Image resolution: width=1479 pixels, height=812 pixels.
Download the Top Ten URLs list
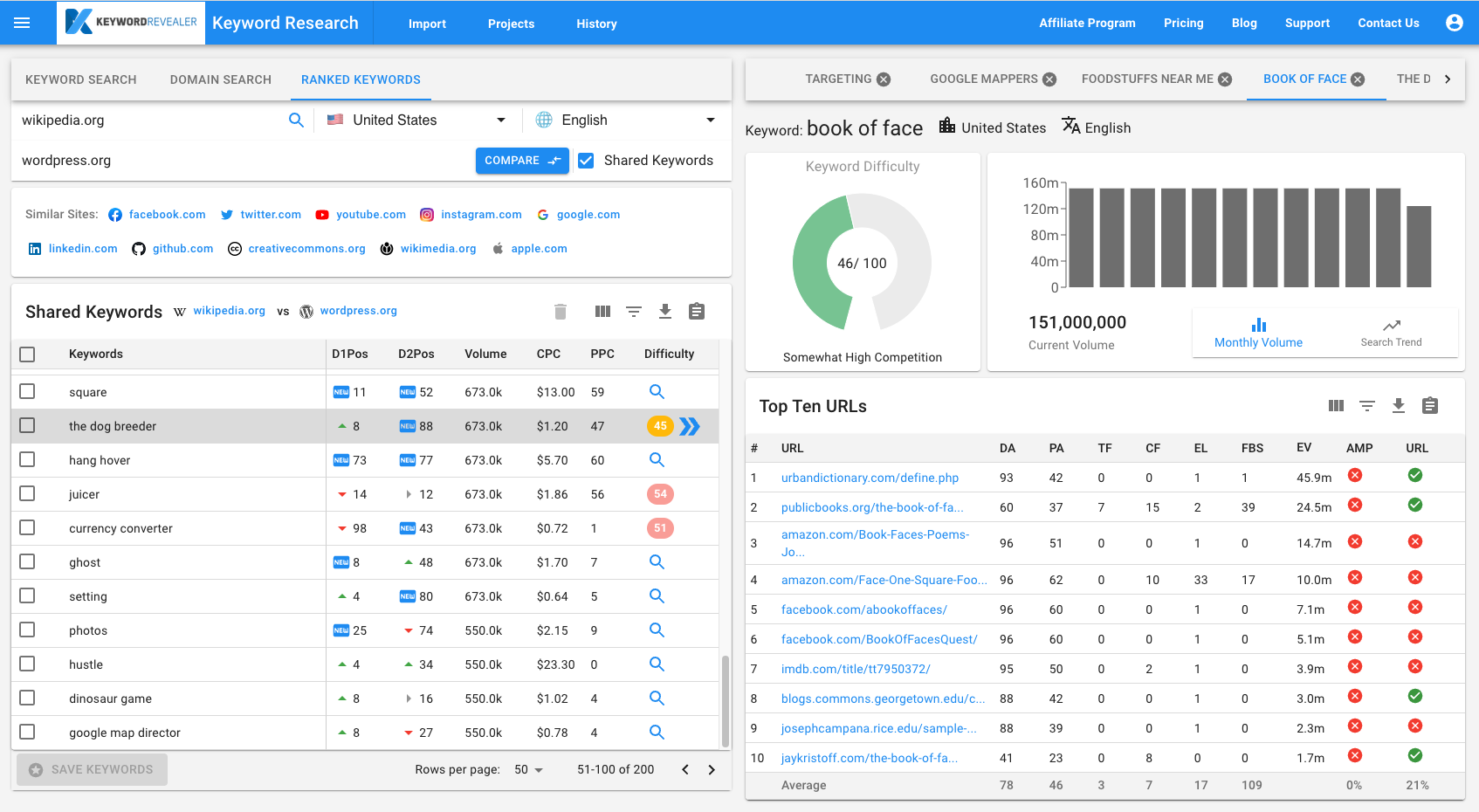point(1398,406)
